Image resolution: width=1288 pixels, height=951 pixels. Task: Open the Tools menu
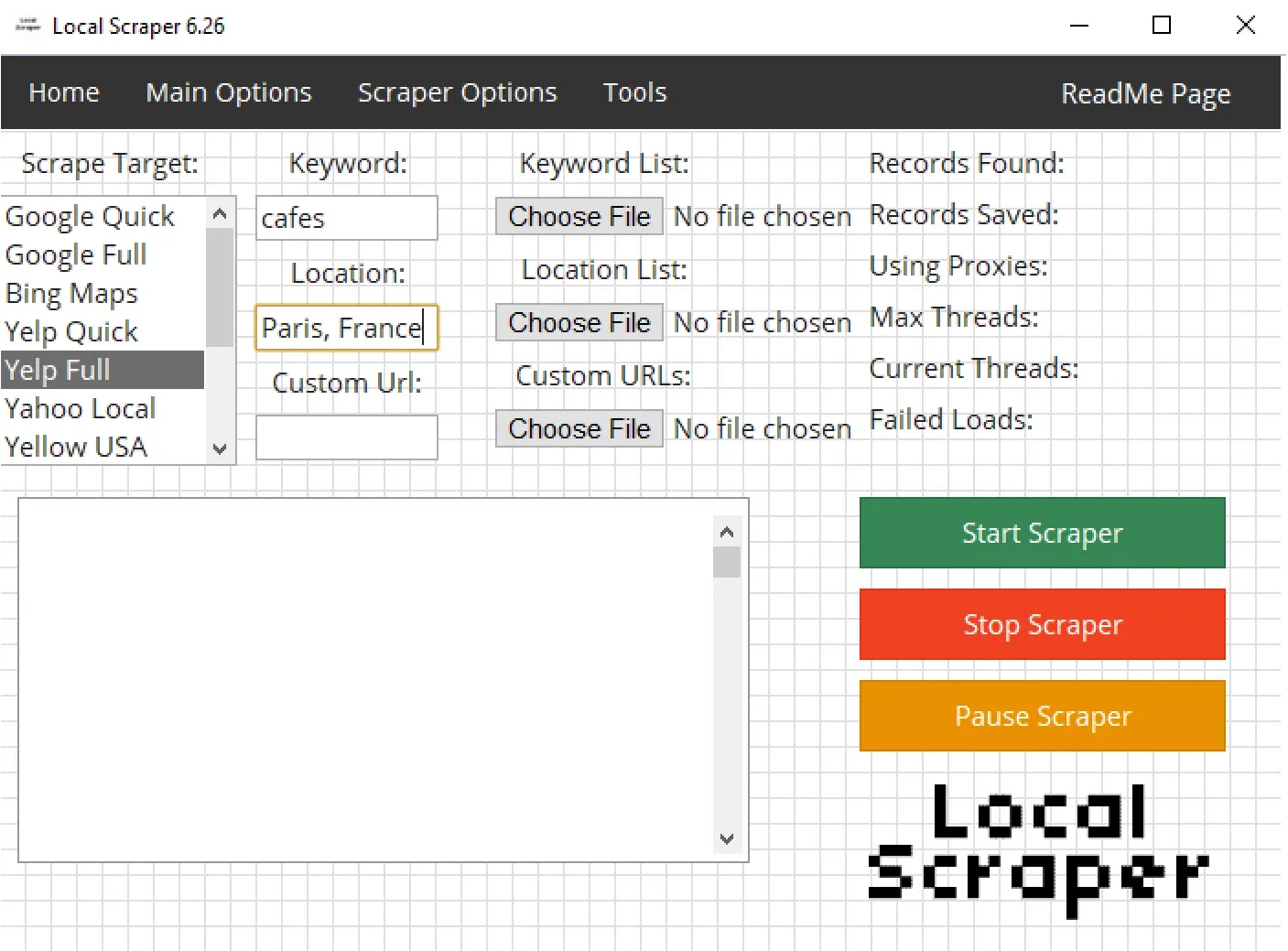634,92
